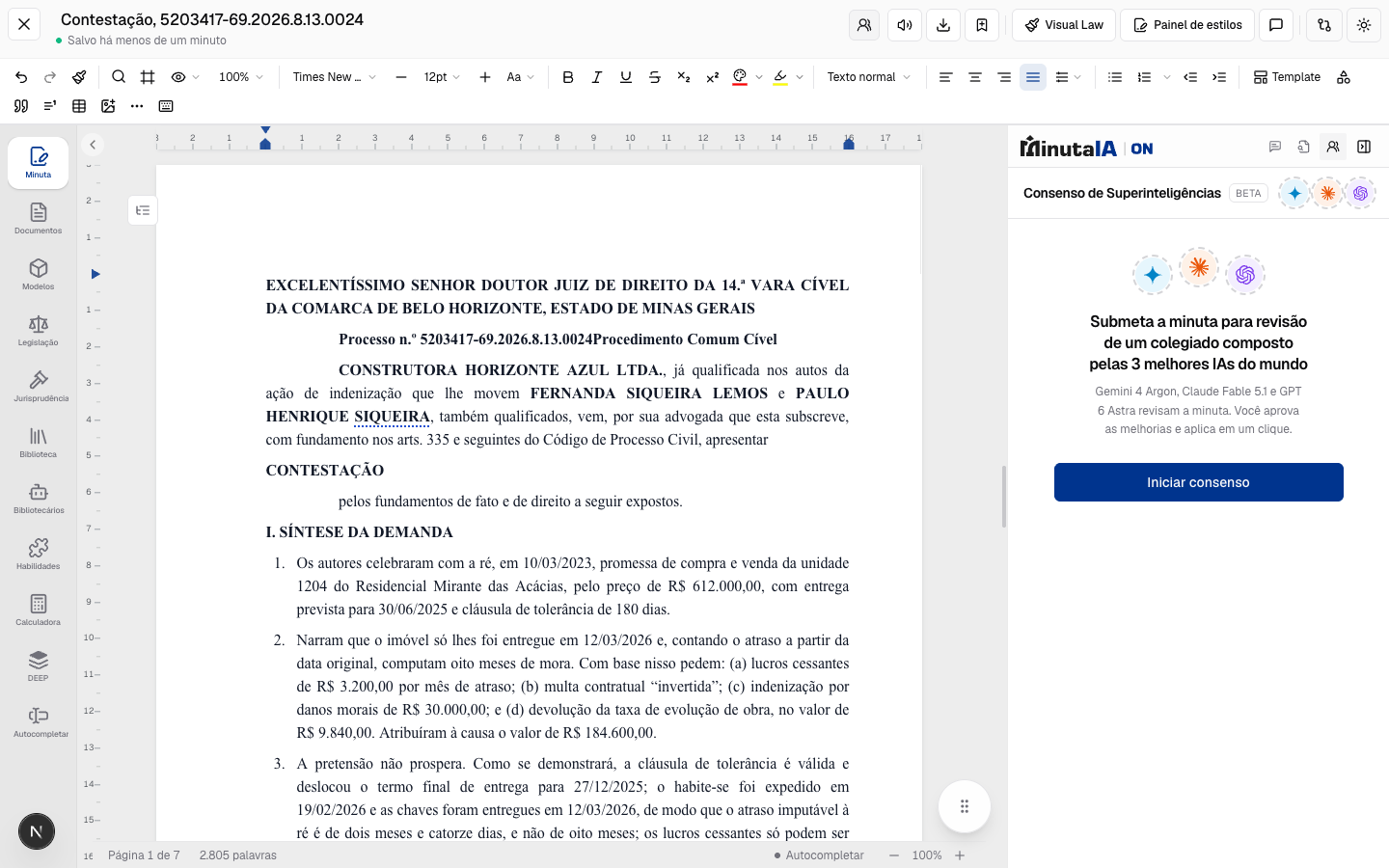
Task: Toggle bold formatting
Action: [x=568, y=77]
